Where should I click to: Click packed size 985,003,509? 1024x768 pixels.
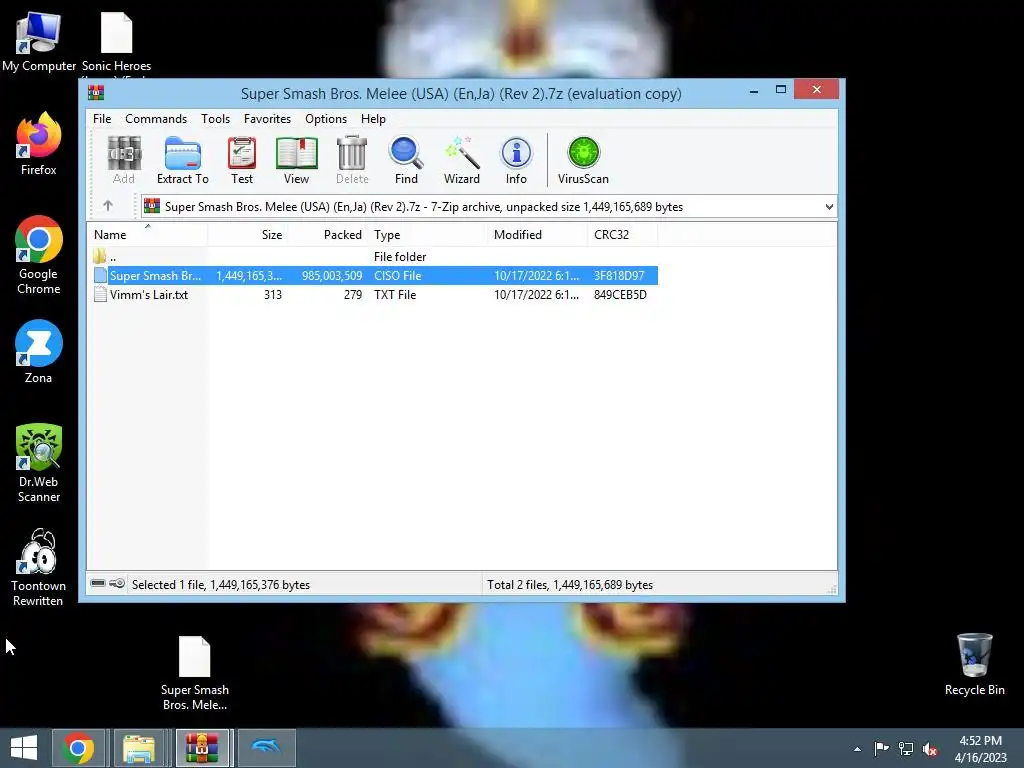coord(332,276)
